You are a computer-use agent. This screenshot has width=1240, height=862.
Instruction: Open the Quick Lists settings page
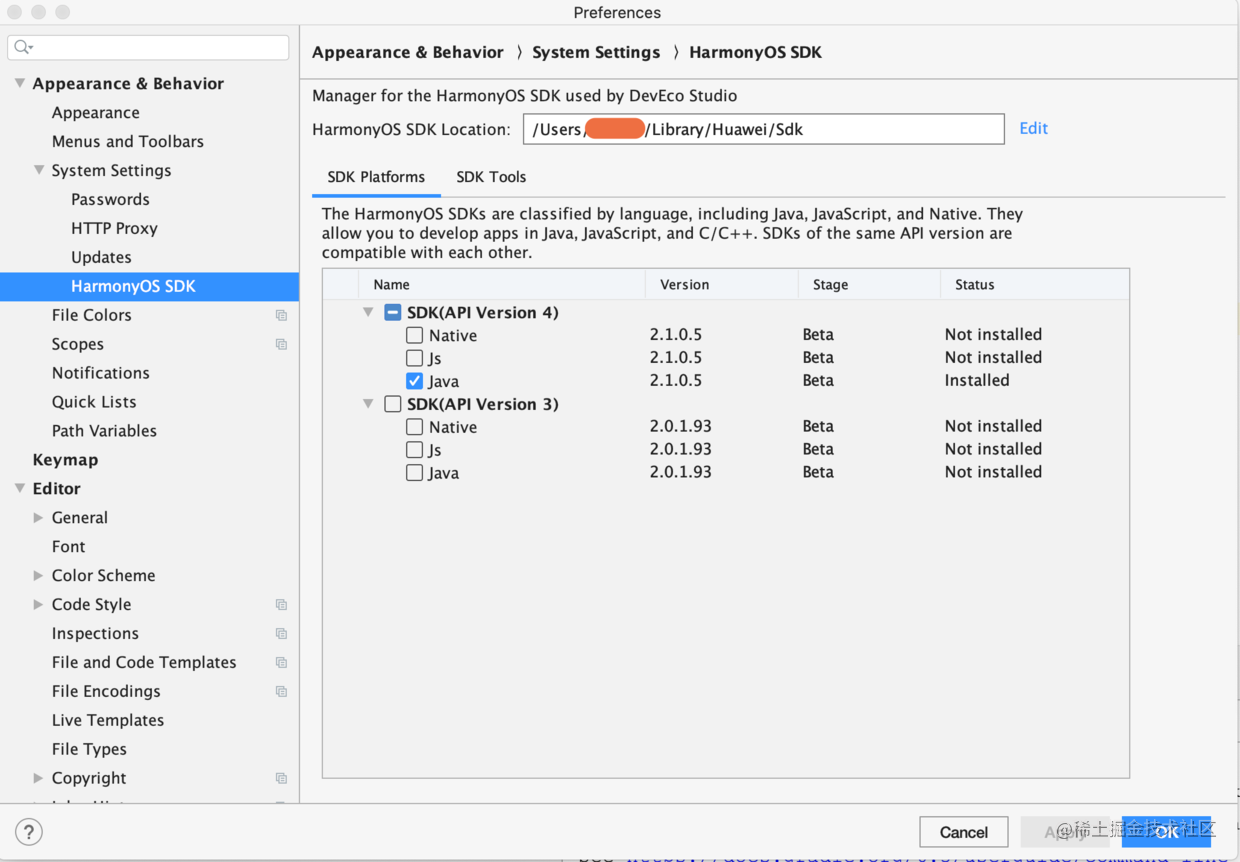click(94, 402)
